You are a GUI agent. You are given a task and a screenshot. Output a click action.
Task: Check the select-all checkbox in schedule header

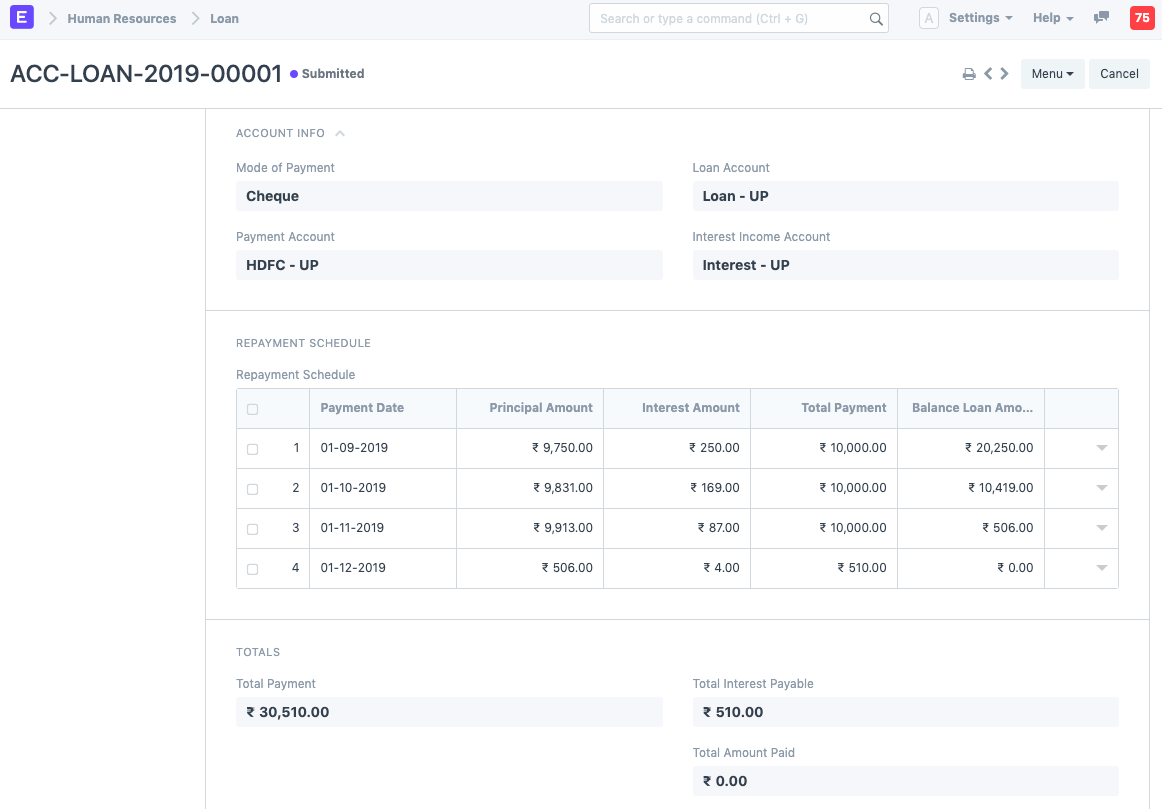[x=252, y=408]
